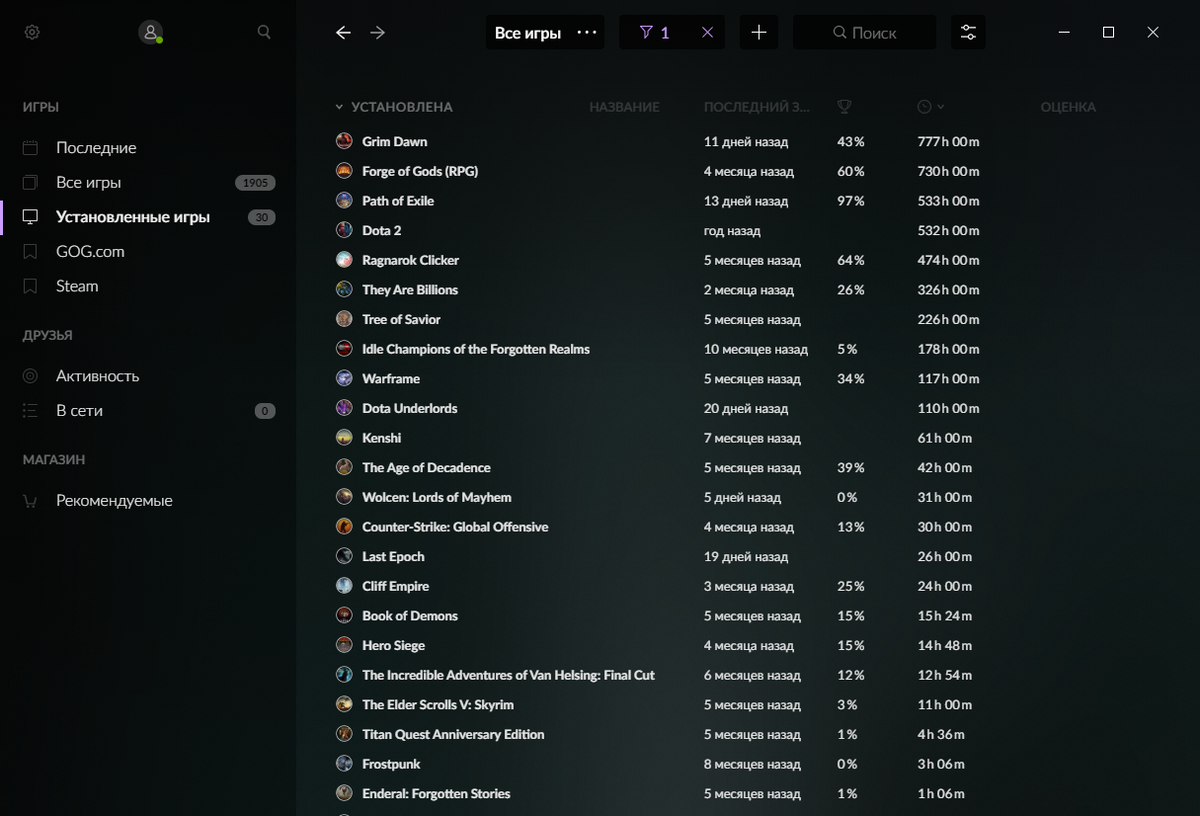Collapse the Установлена group
Viewport: 1200px width, 816px height.
pos(339,107)
